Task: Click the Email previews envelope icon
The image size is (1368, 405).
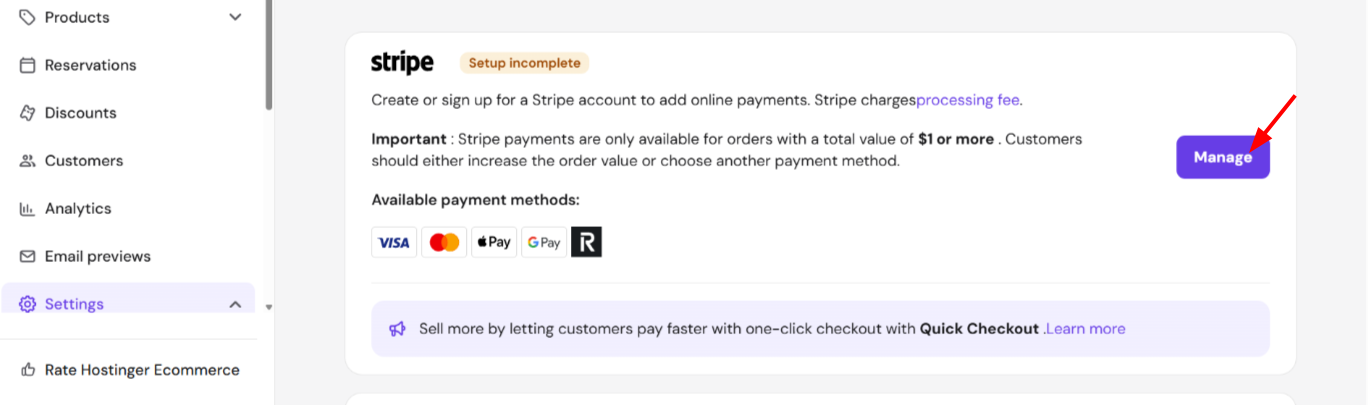Action: [28, 257]
